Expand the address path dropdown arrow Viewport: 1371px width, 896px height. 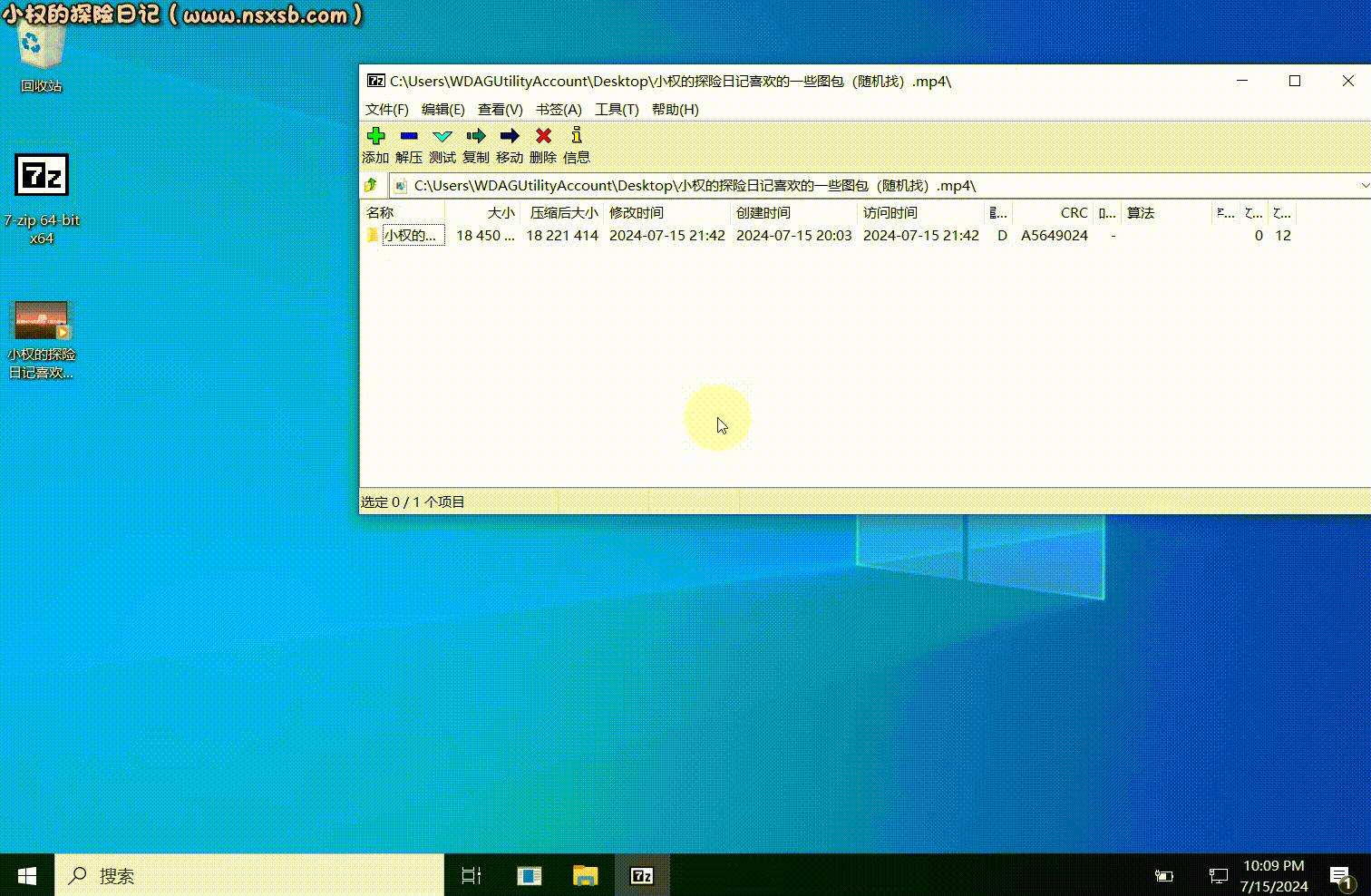[1365, 185]
